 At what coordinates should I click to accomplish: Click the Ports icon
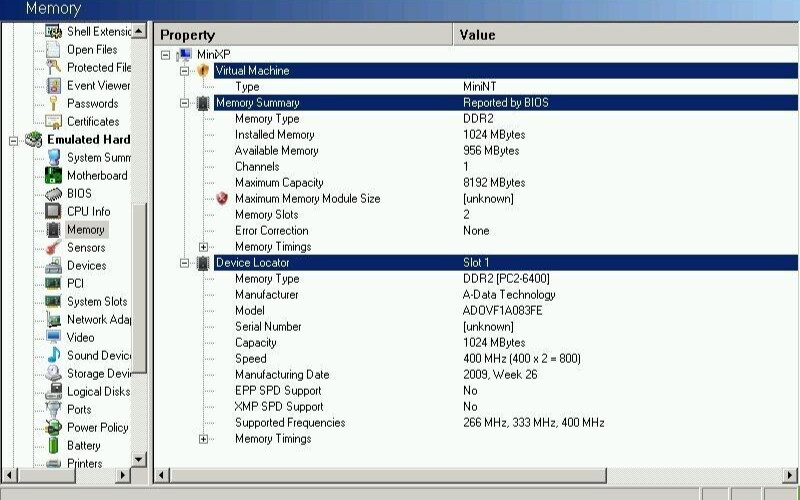(54, 409)
